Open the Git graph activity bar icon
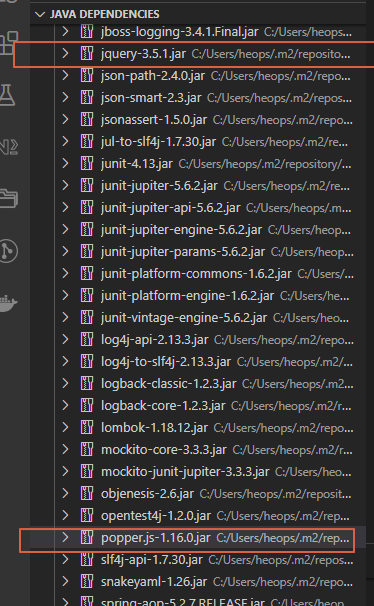374x606 pixels. tap(8, 251)
